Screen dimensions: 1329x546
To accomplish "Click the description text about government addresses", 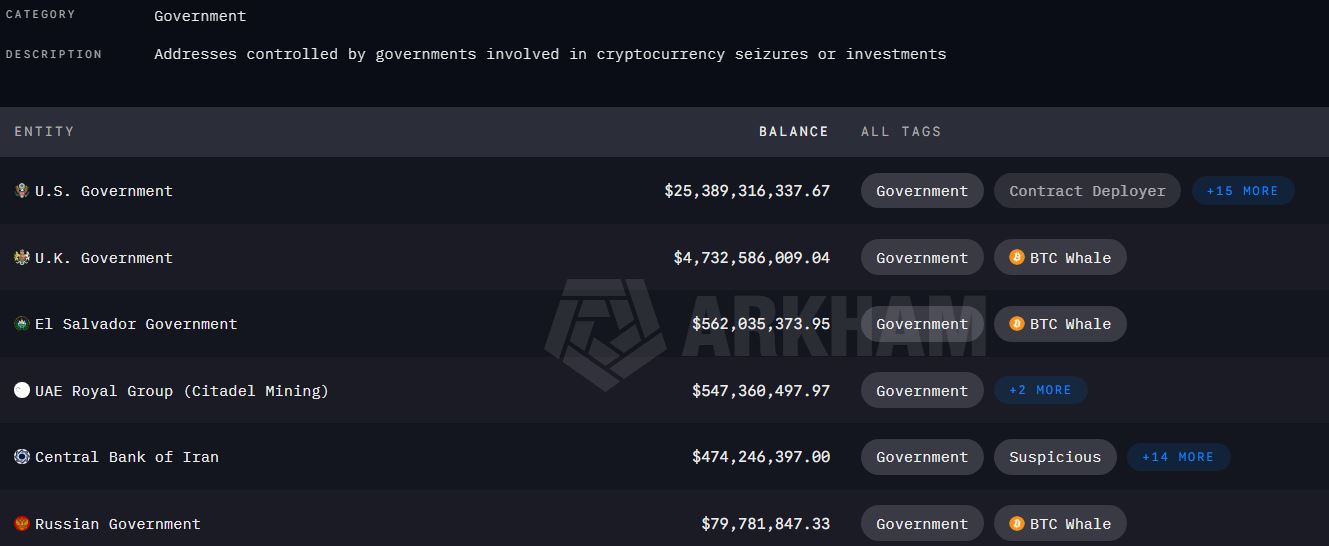I will (x=550, y=54).
